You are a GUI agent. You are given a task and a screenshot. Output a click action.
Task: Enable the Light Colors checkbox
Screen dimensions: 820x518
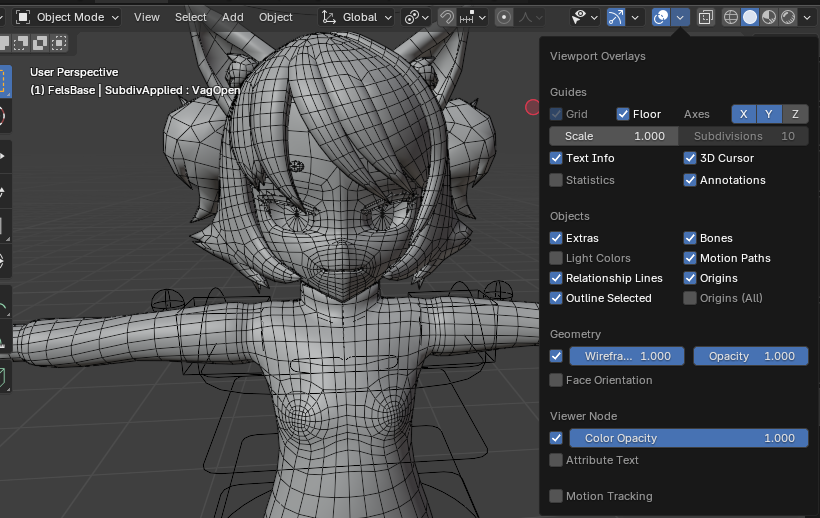point(556,258)
